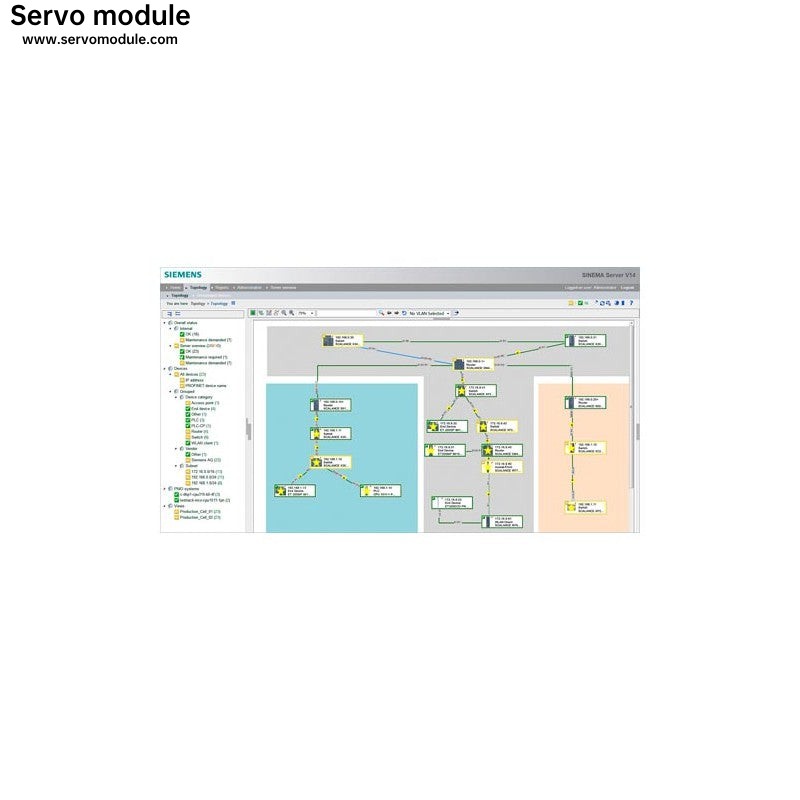Open the Topology main tab
This screenshot has width=800, height=800.
click(196, 288)
